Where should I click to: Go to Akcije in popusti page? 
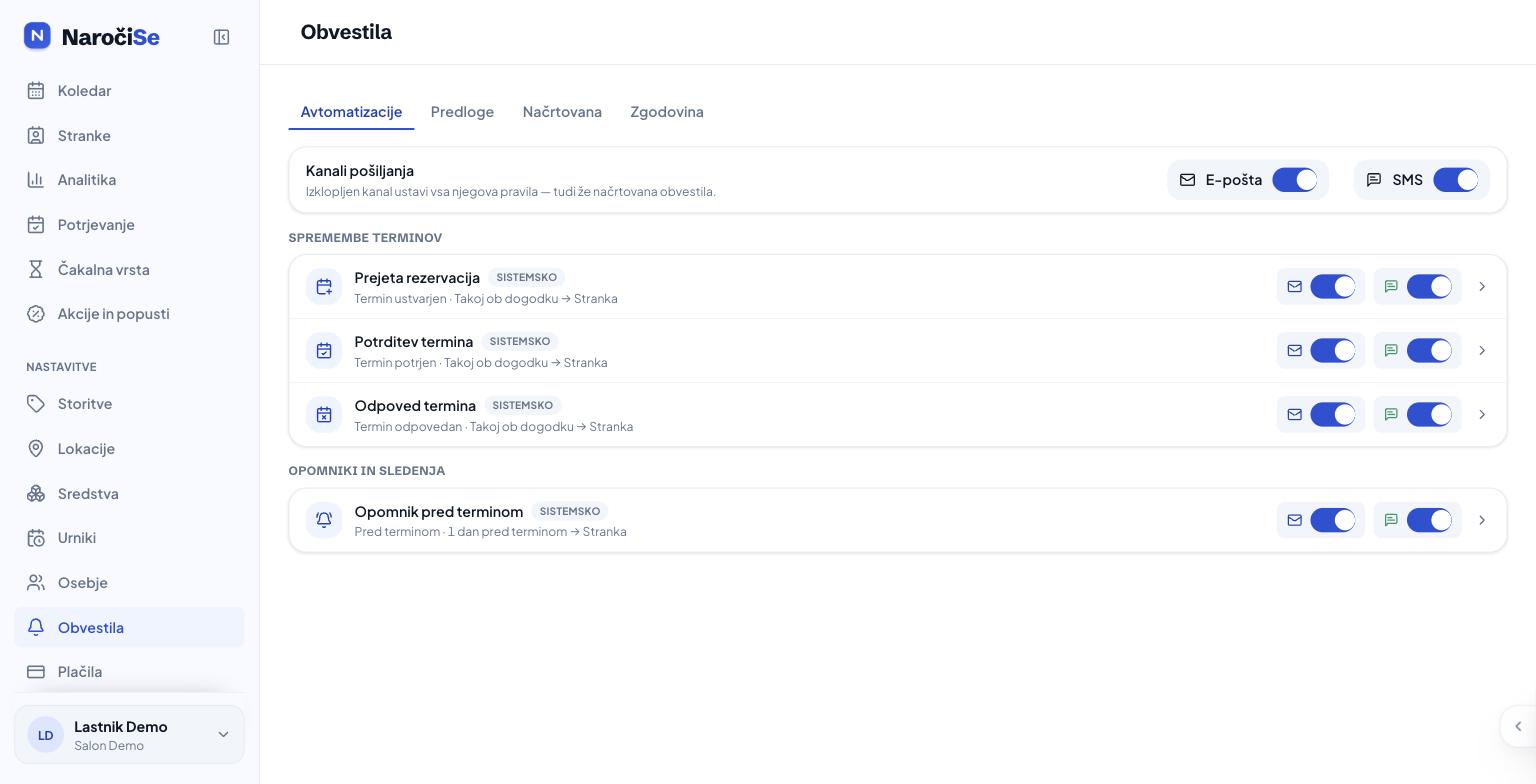(x=129, y=314)
